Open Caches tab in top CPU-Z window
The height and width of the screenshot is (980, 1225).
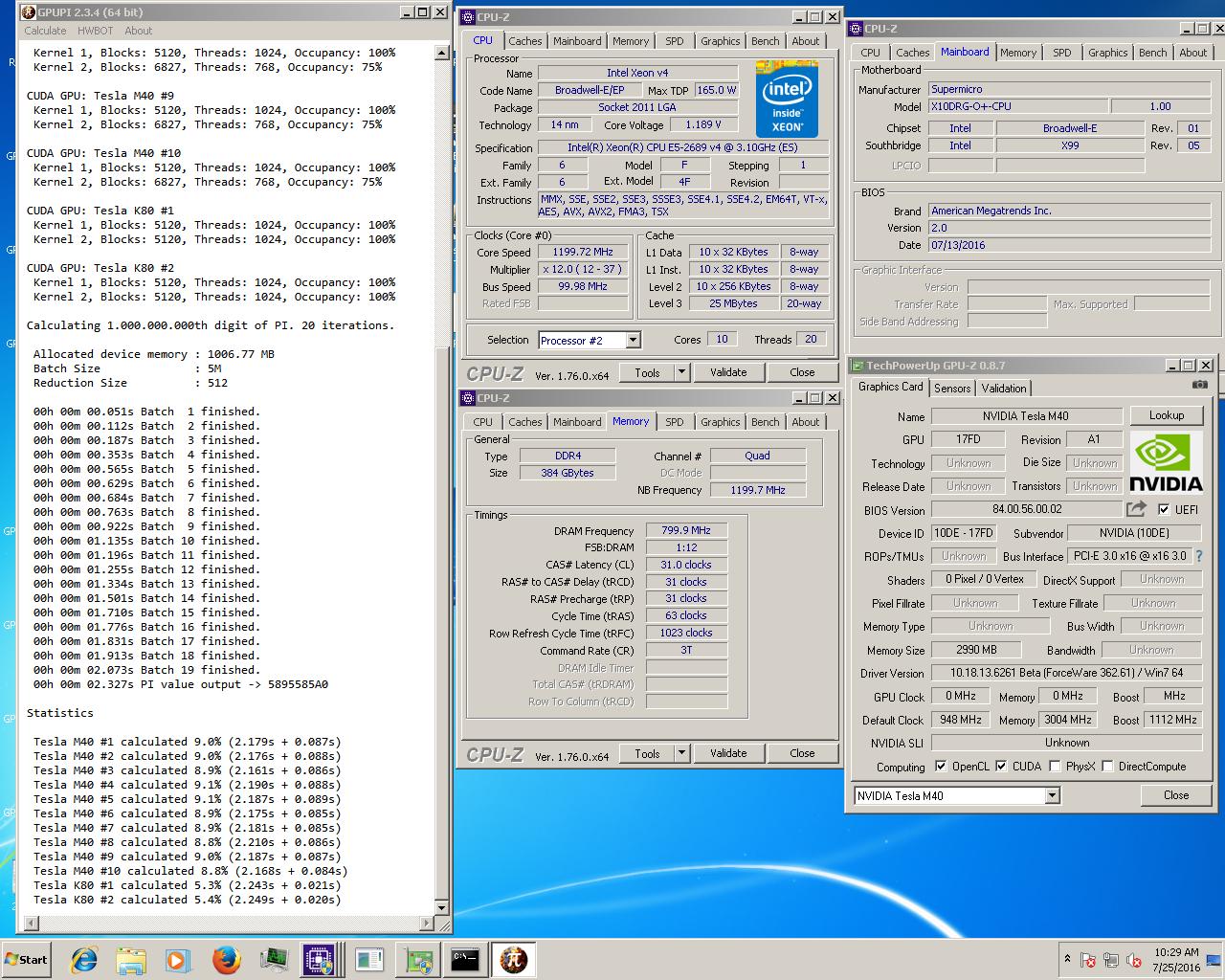pos(525,41)
